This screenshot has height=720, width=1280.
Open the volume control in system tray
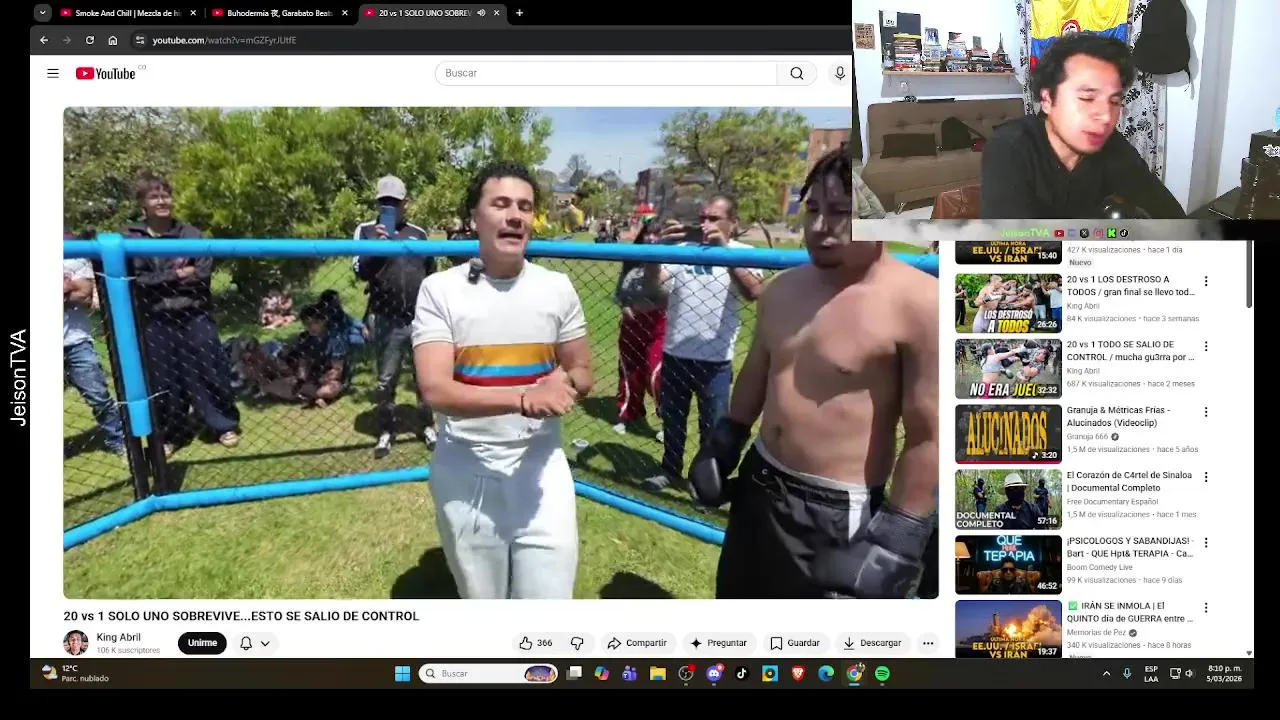(1189, 674)
